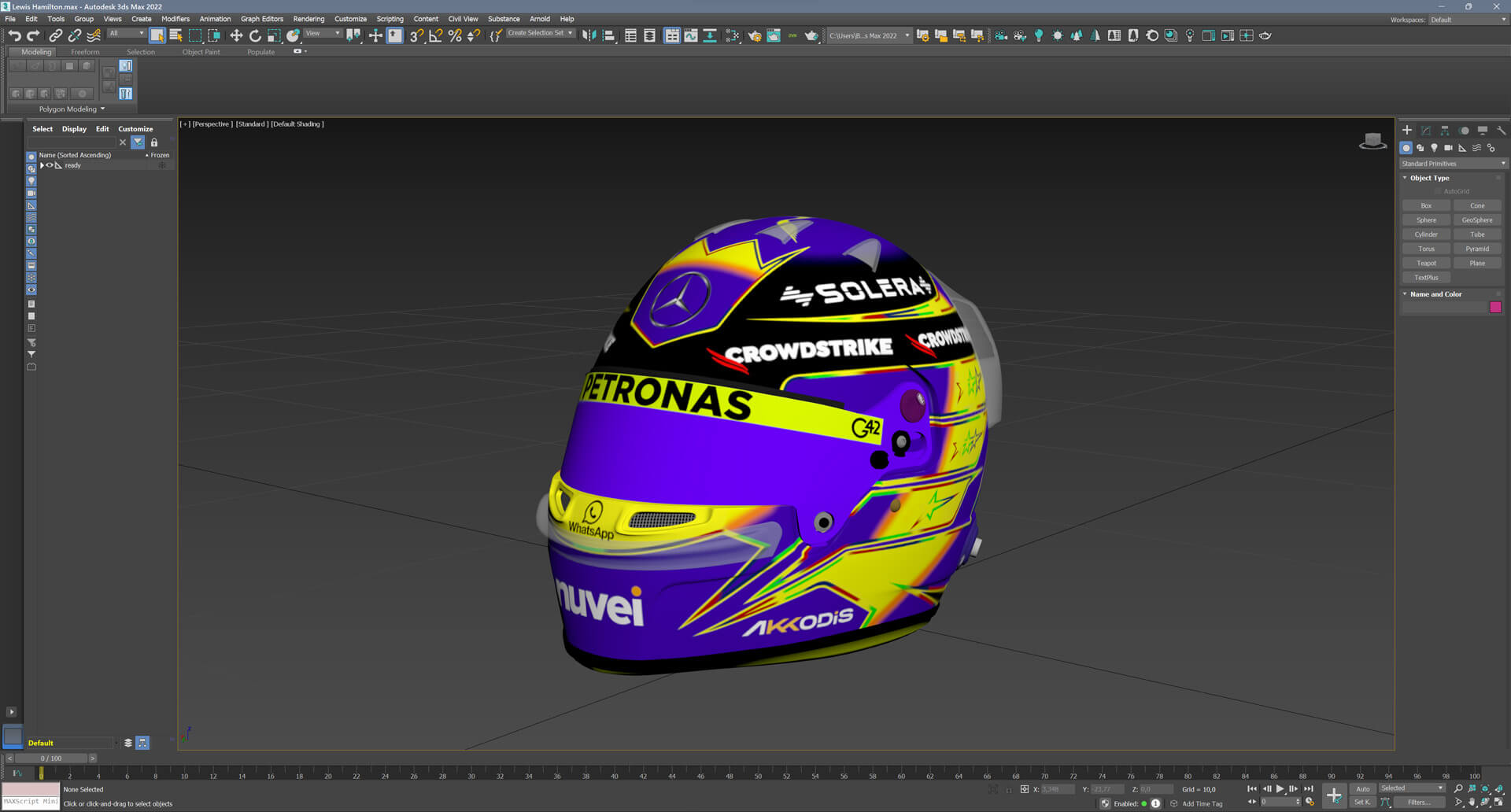The height and width of the screenshot is (812, 1511).
Task: Open Render Setup icon
Action: click(755, 35)
